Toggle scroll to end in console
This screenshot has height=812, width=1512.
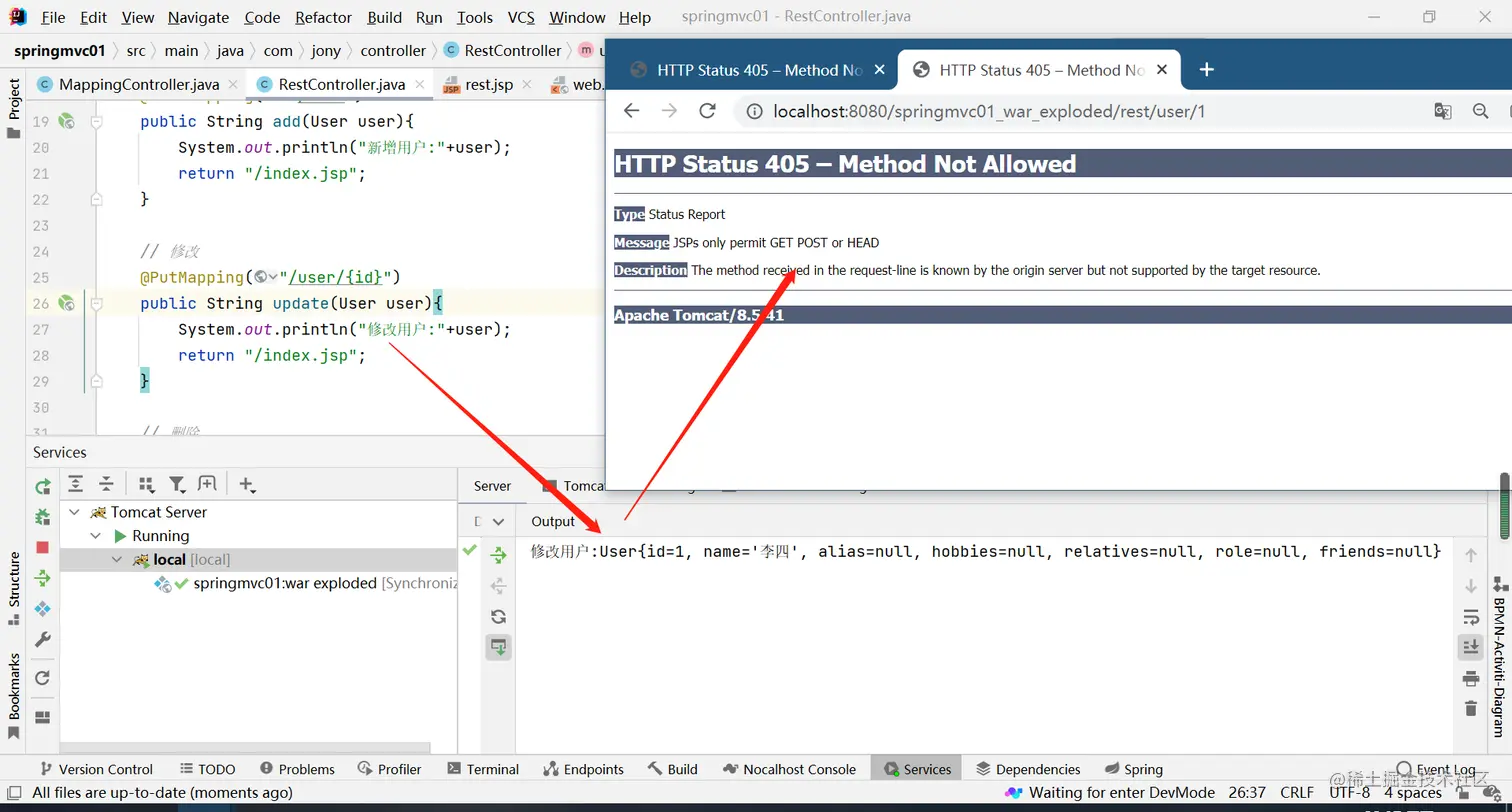click(1470, 647)
